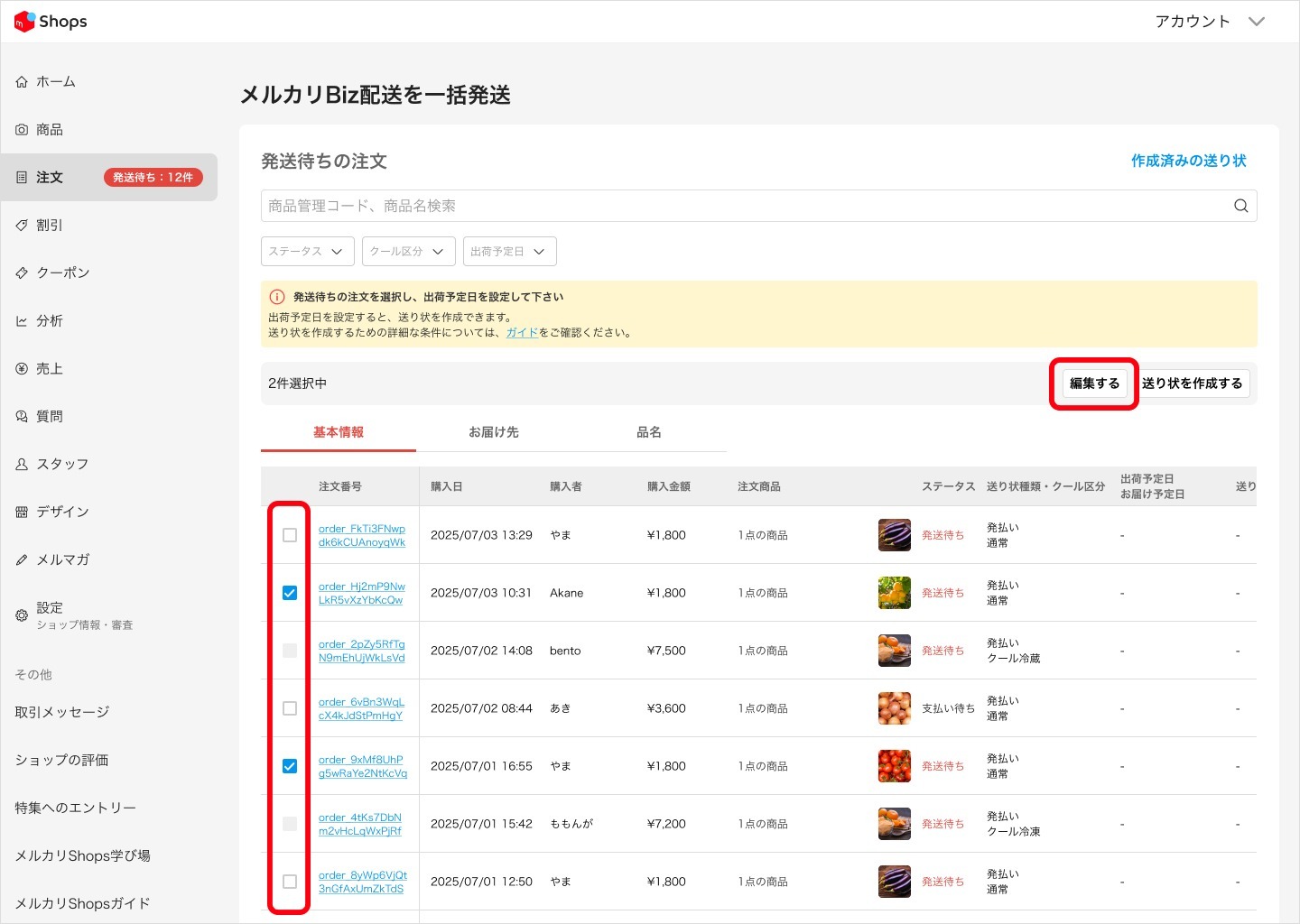
Task: Click the yen icon beside 売上
Action: (22, 369)
